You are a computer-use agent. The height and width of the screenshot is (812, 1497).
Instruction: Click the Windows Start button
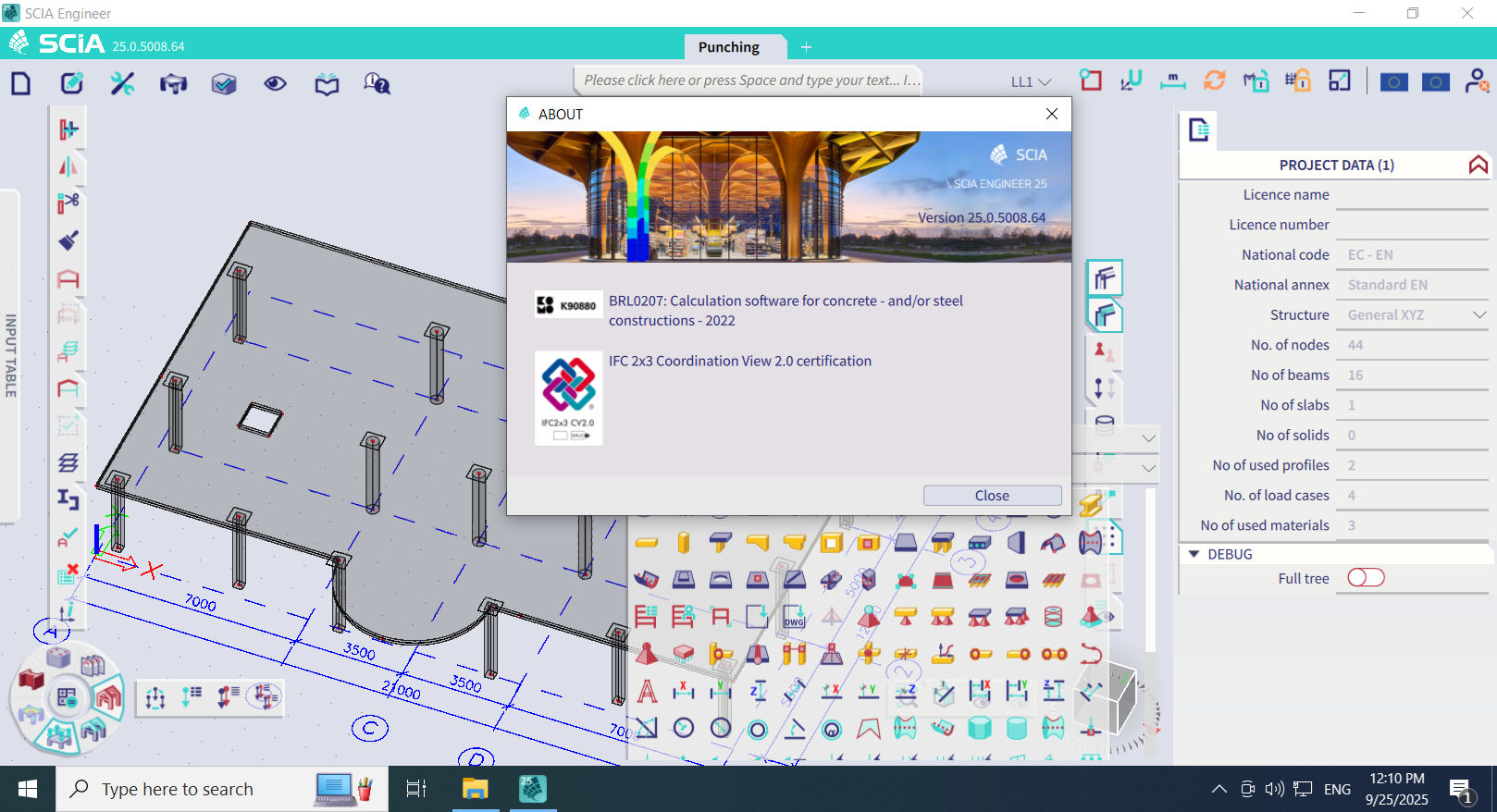tap(28, 789)
